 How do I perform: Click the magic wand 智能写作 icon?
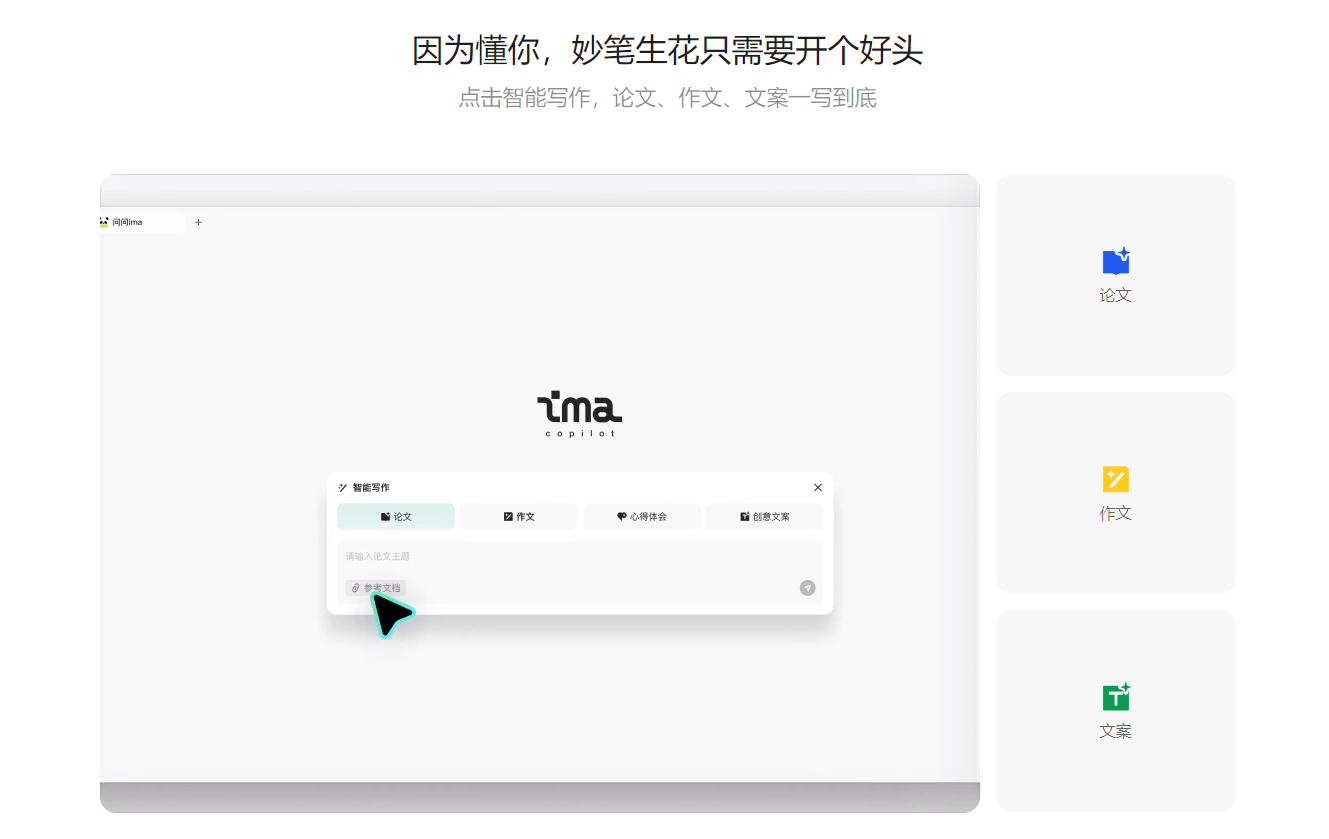click(343, 487)
